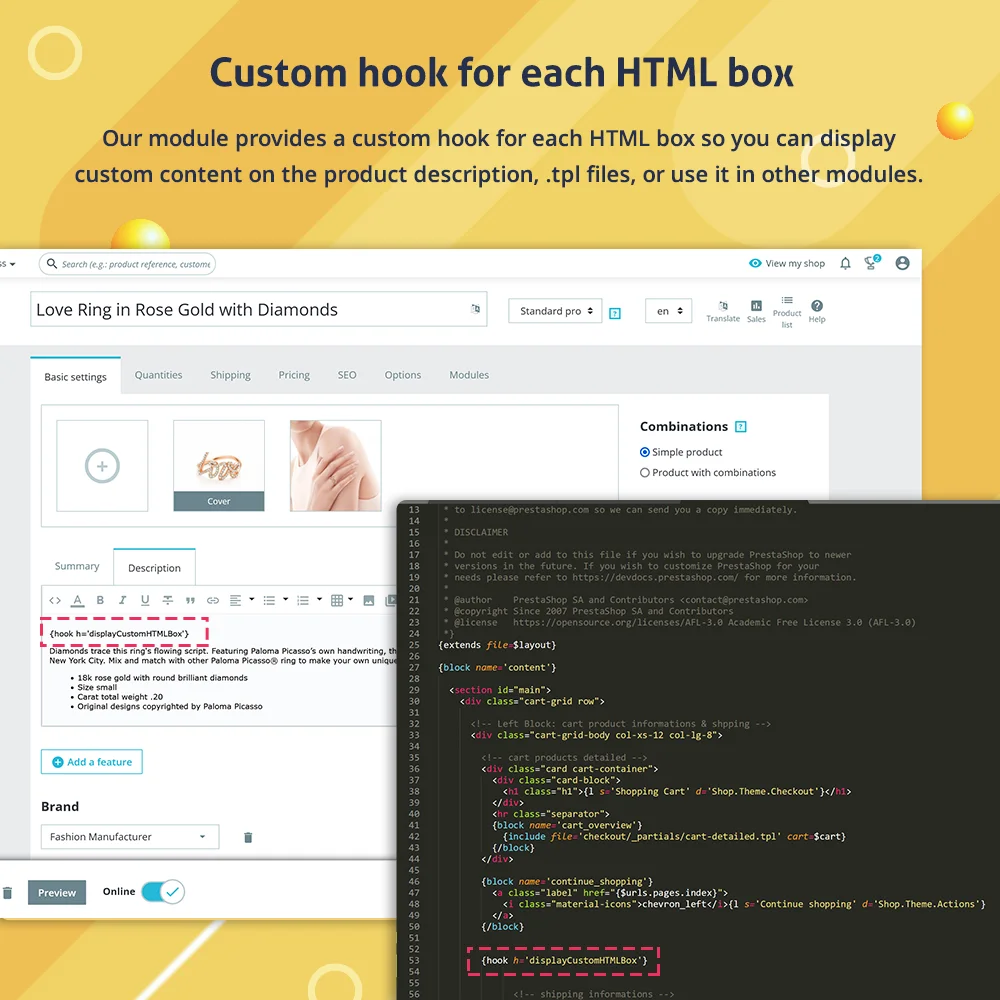Open the Standard product type dropdown
1000x1000 pixels.
(556, 311)
